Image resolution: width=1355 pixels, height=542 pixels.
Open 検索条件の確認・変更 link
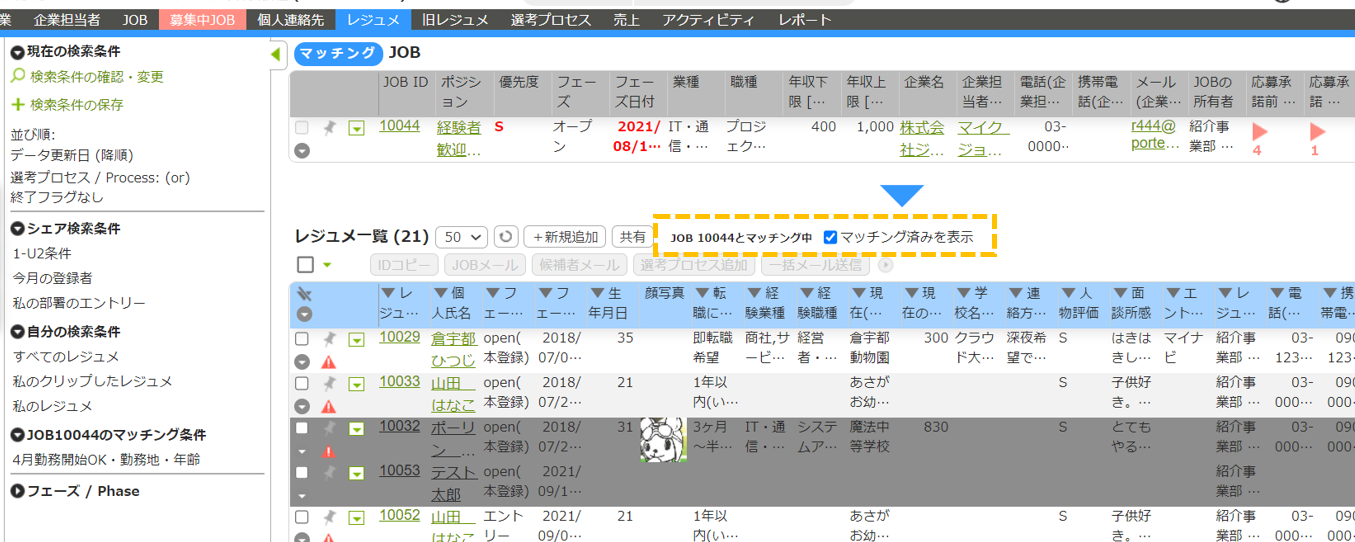[x=96, y=77]
